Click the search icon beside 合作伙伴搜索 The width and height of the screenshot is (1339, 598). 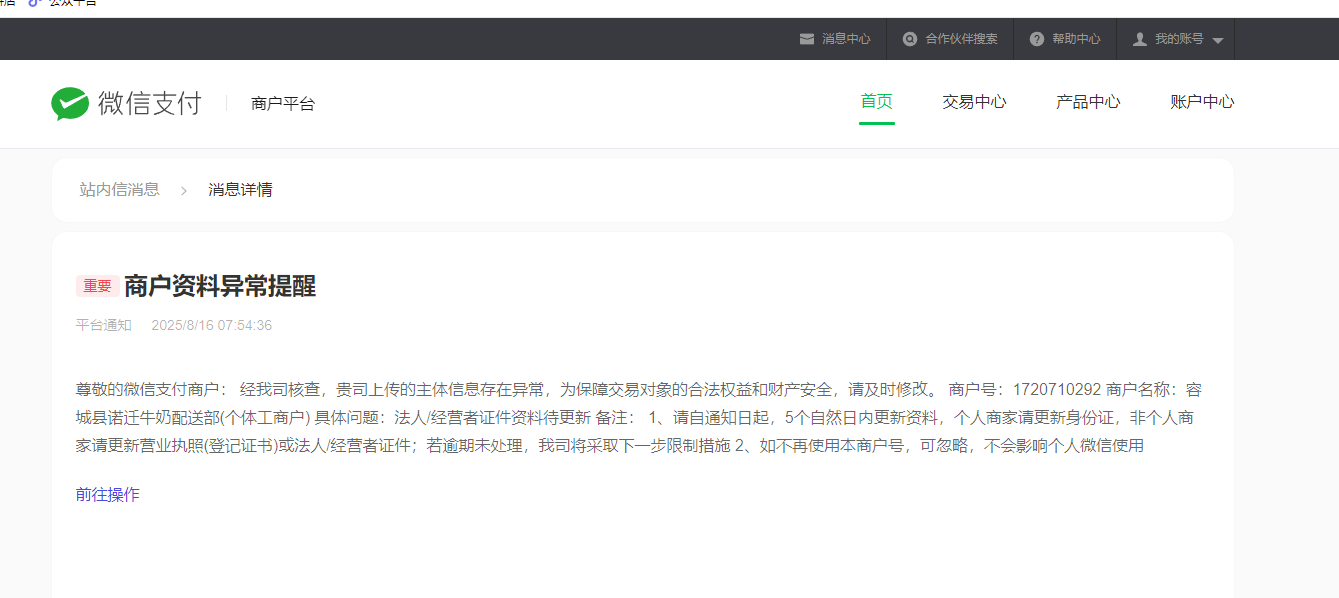pos(910,39)
